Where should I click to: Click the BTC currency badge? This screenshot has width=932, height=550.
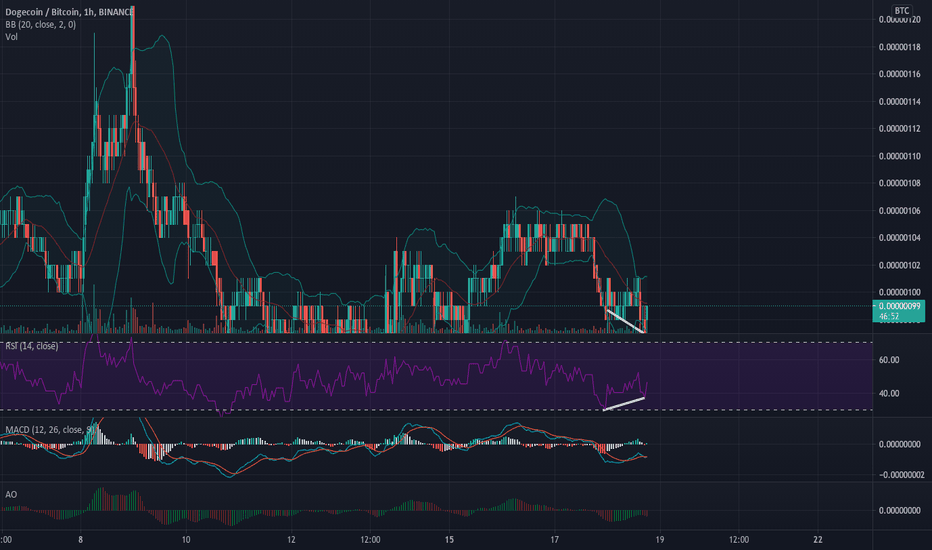coord(902,10)
